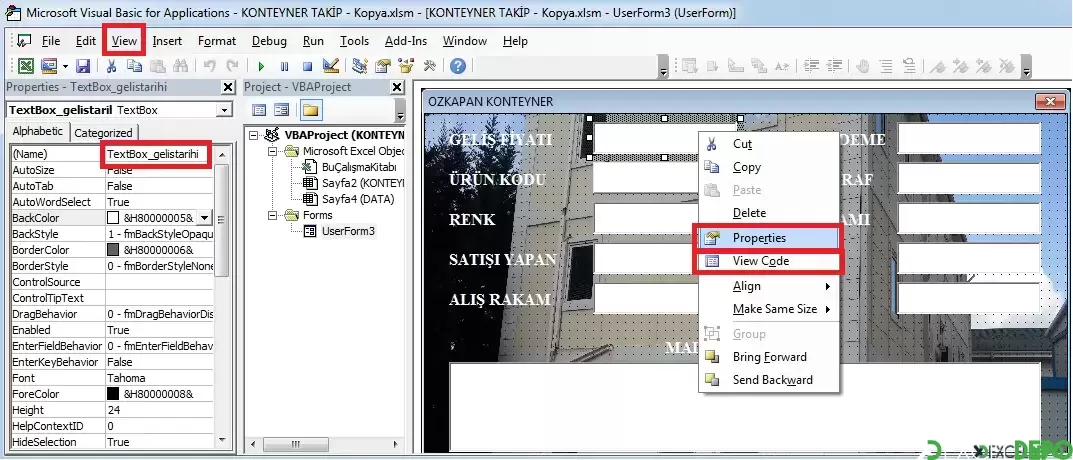Click View Object icon in Project panel
The image size is (1073, 460).
[x=281, y=110]
